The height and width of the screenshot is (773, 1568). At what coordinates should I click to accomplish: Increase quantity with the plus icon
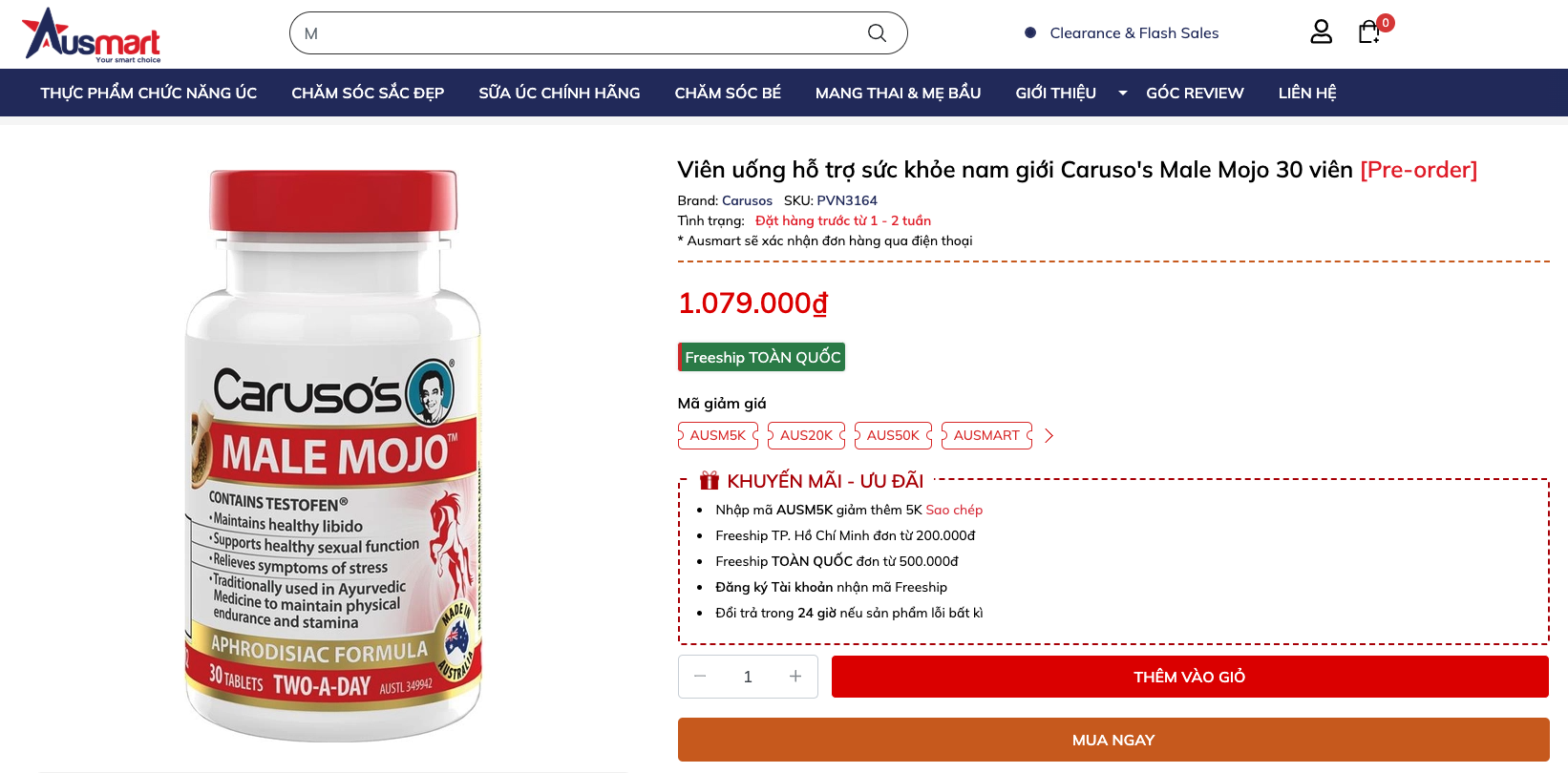point(795,677)
